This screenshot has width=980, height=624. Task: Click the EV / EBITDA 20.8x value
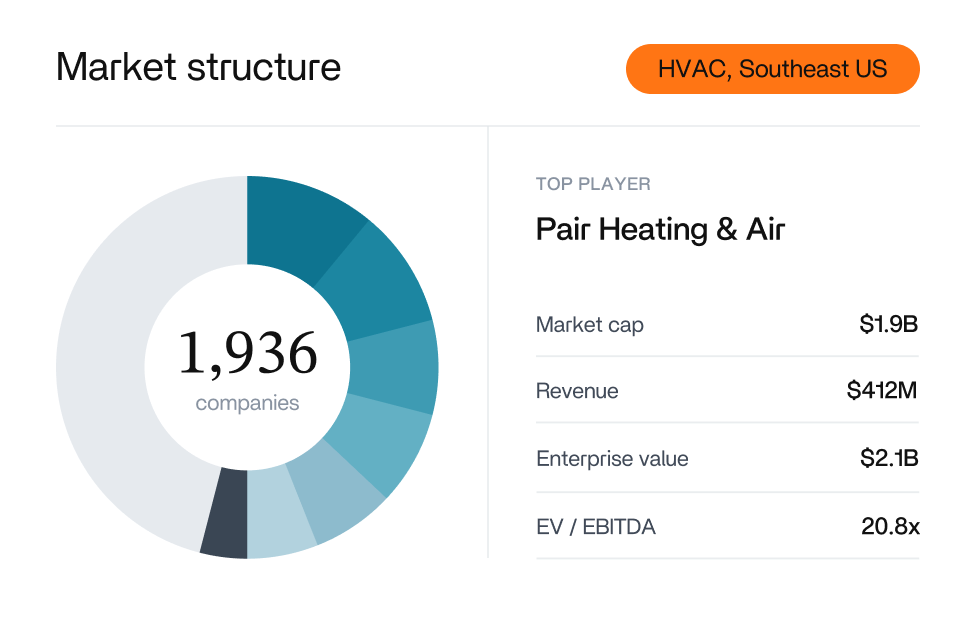tap(890, 526)
